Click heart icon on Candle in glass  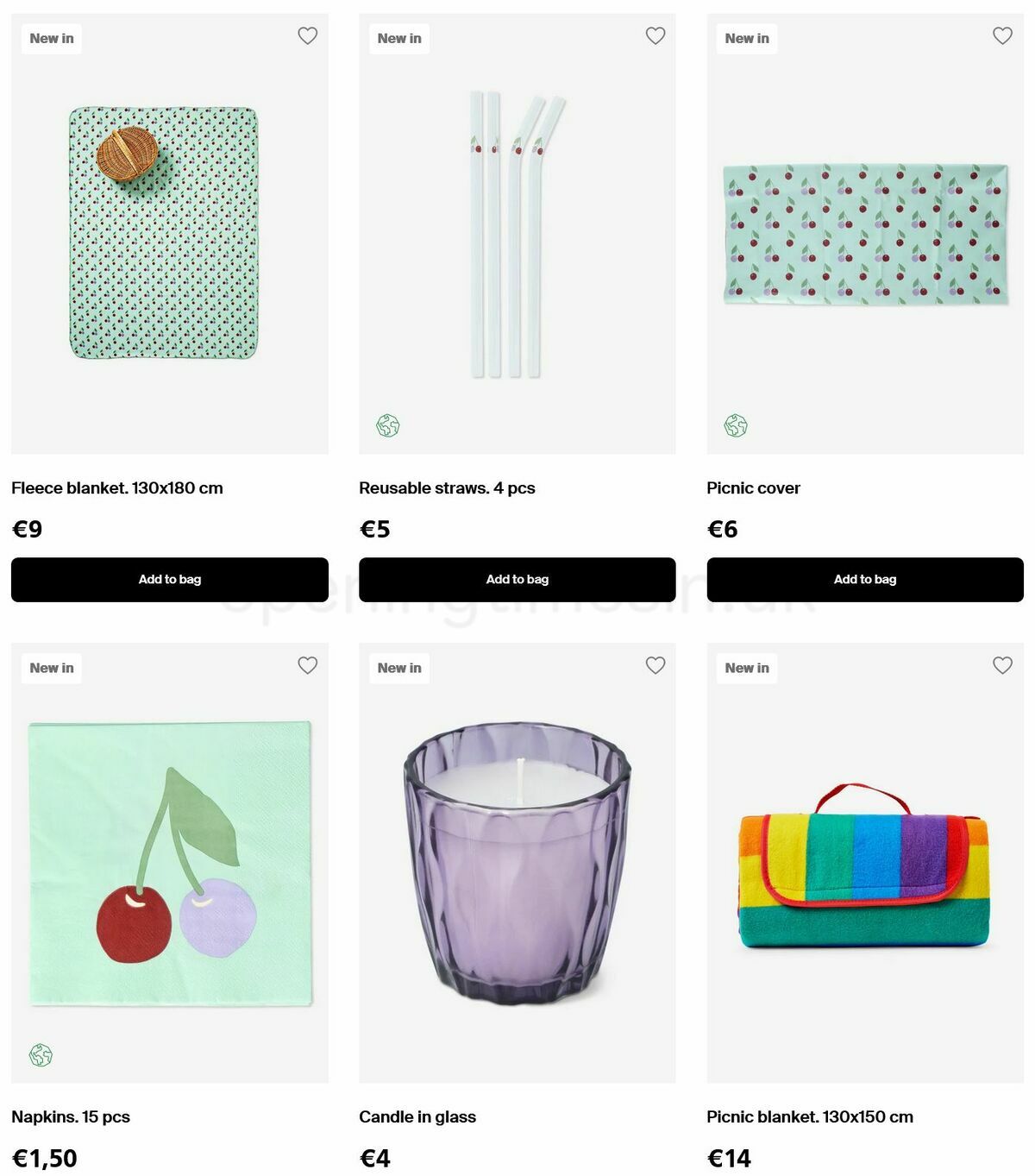(x=655, y=665)
